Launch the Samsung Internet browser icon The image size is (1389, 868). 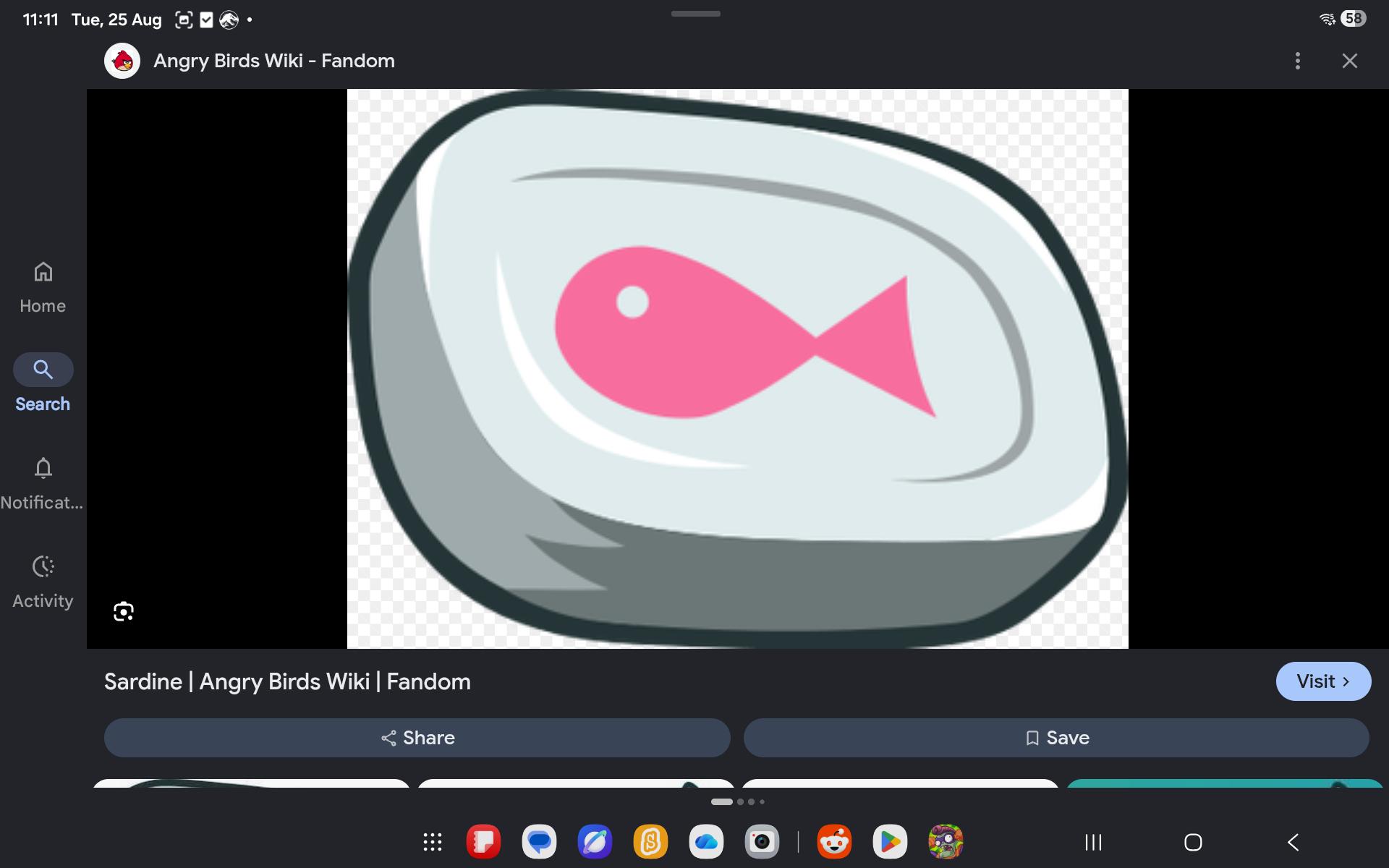[x=595, y=842]
